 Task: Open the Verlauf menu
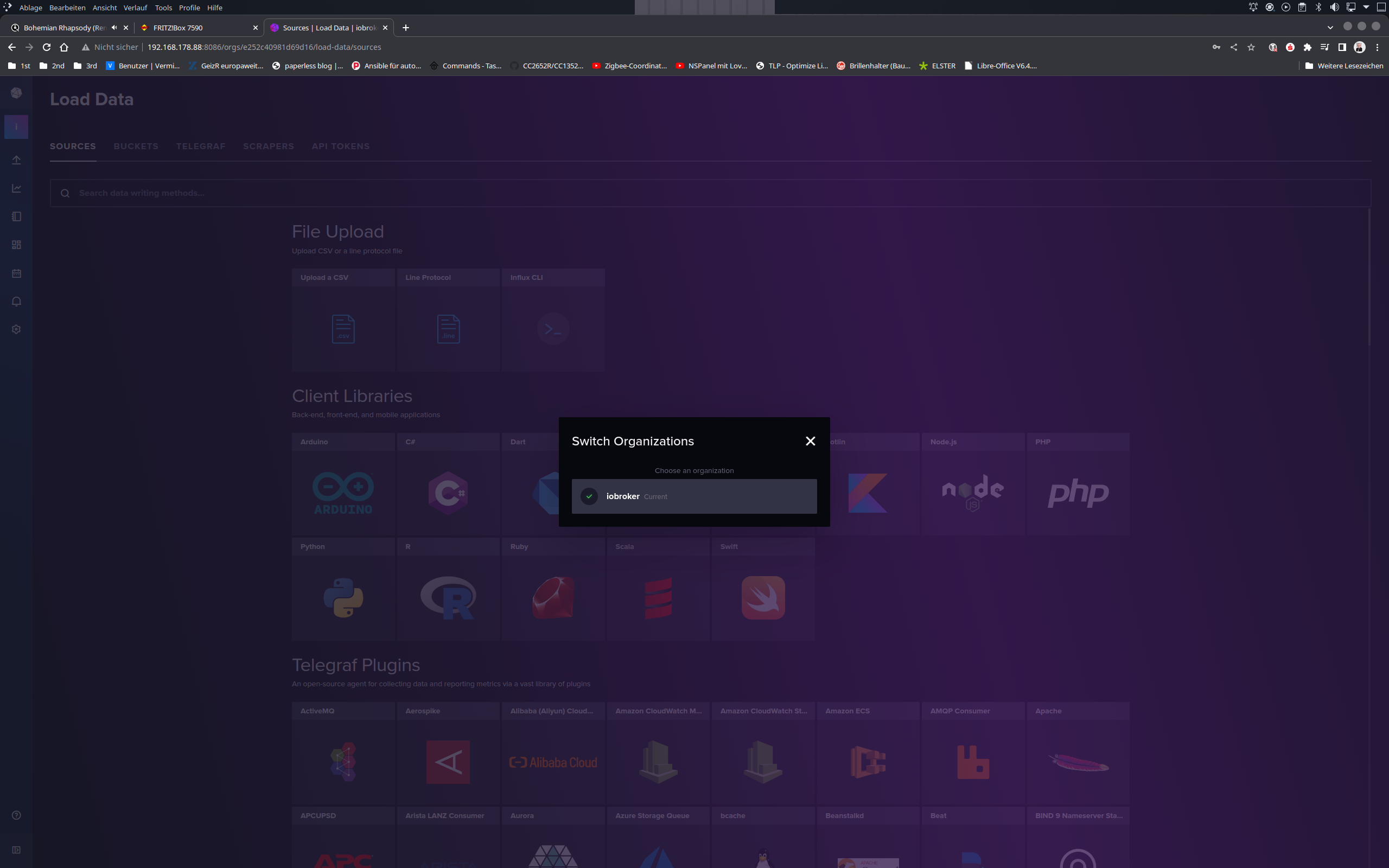tap(136, 8)
